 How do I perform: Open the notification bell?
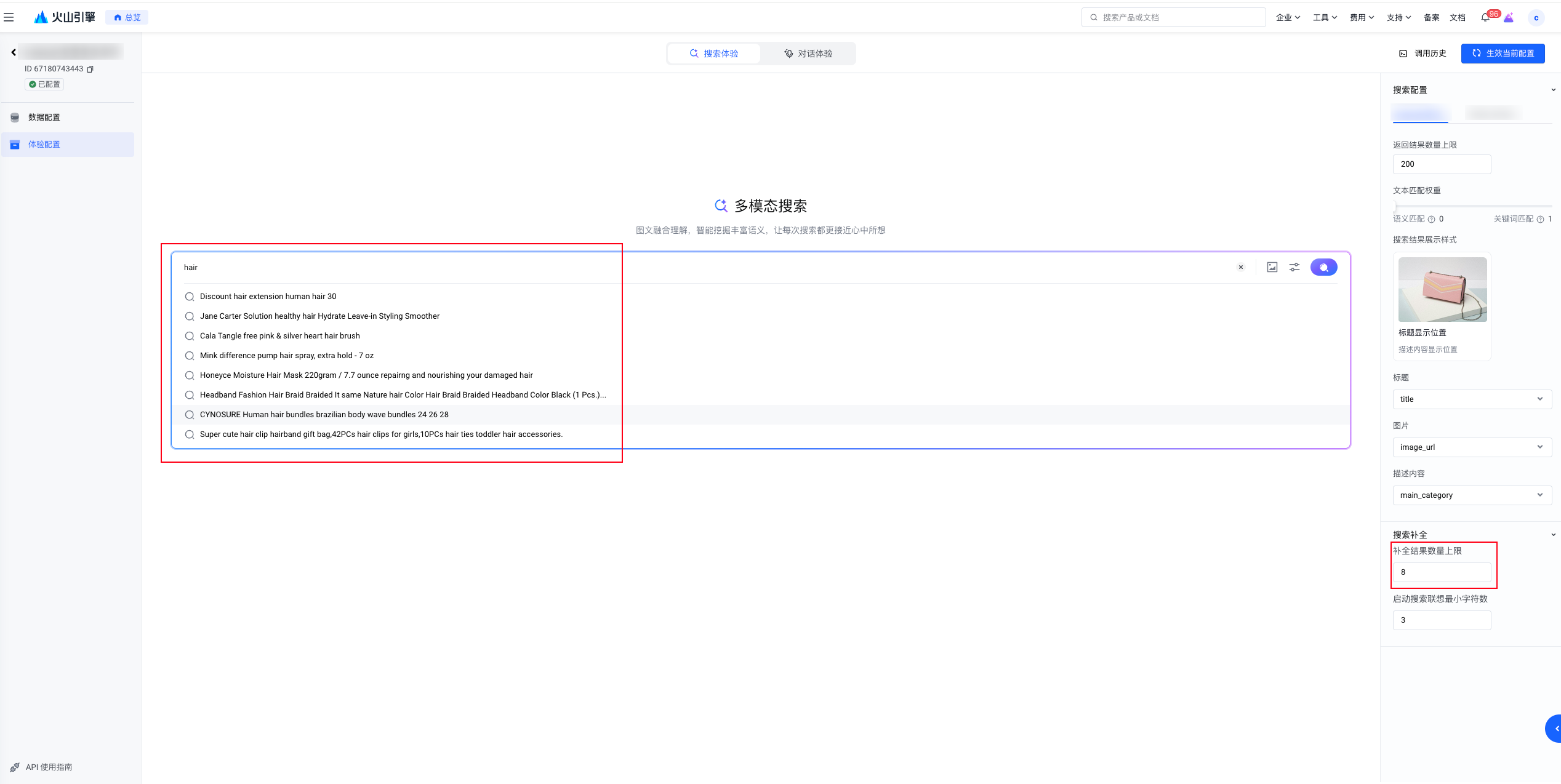(x=1485, y=18)
